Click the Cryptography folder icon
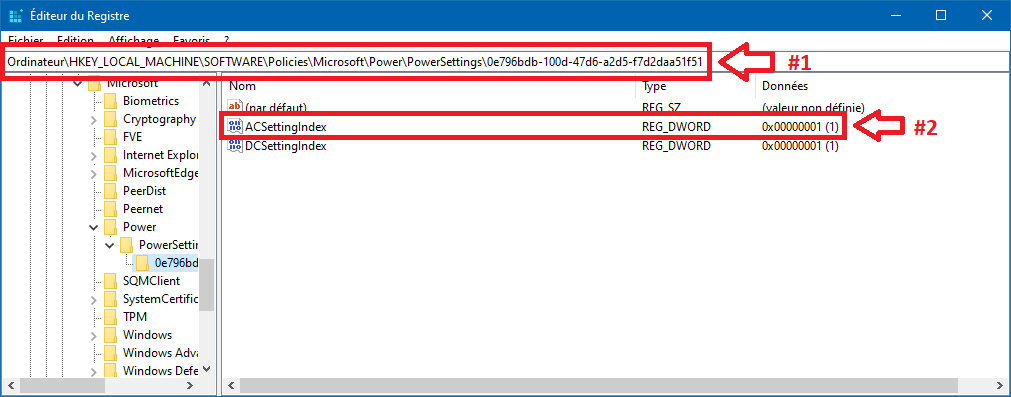The height and width of the screenshot is (397, 1011). pos(111,119)
